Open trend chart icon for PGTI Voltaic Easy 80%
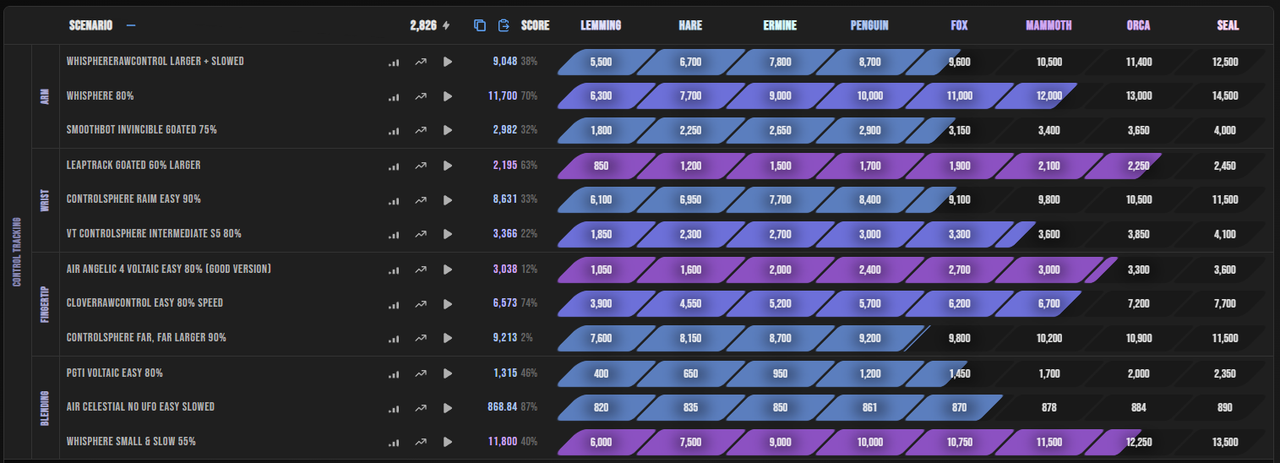The image size is (1280, 463). [x=421, y=373]
